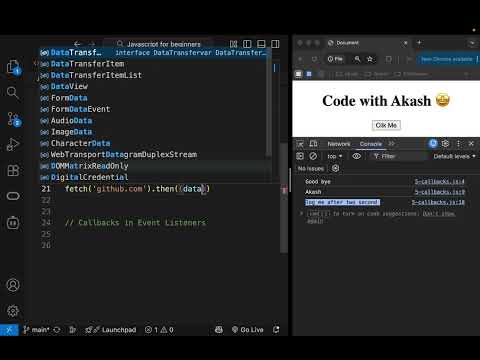Click the zoom magnifier in the address bar
Viewport: 480px width, 360px height.
(x=357, y=59)
